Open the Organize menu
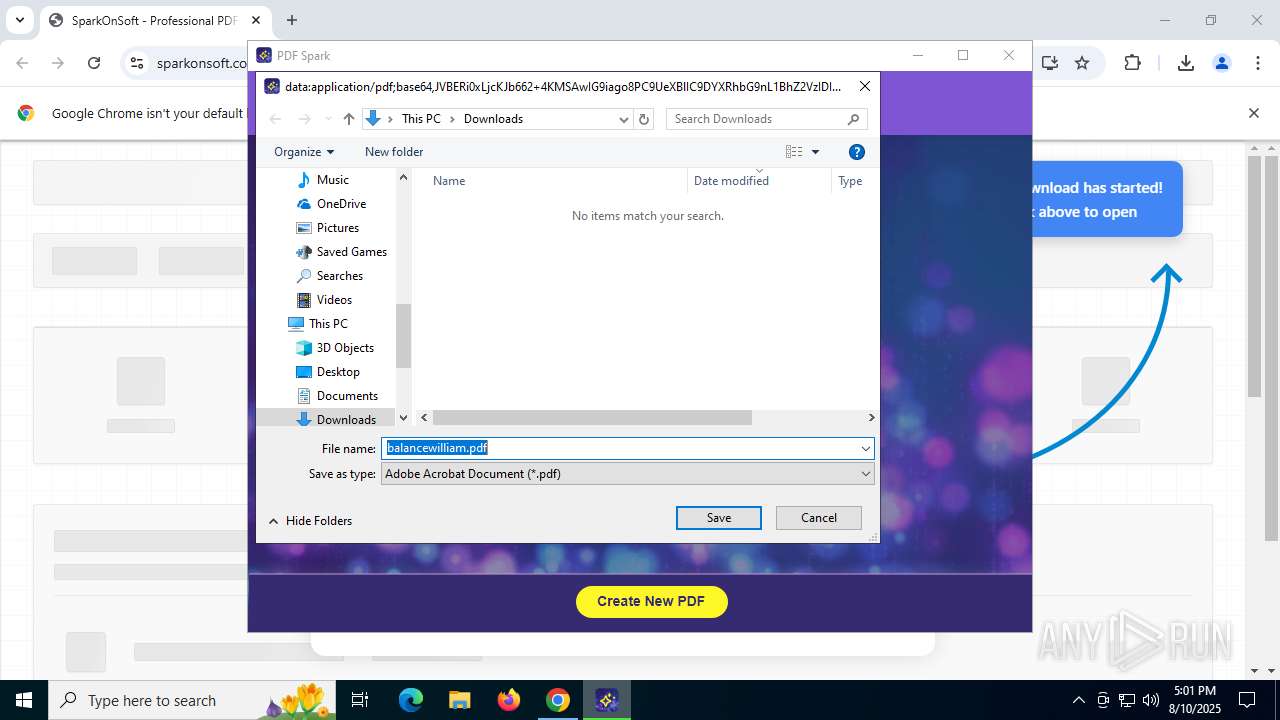Screen dimensions: 1280x720 pos(304,152)
